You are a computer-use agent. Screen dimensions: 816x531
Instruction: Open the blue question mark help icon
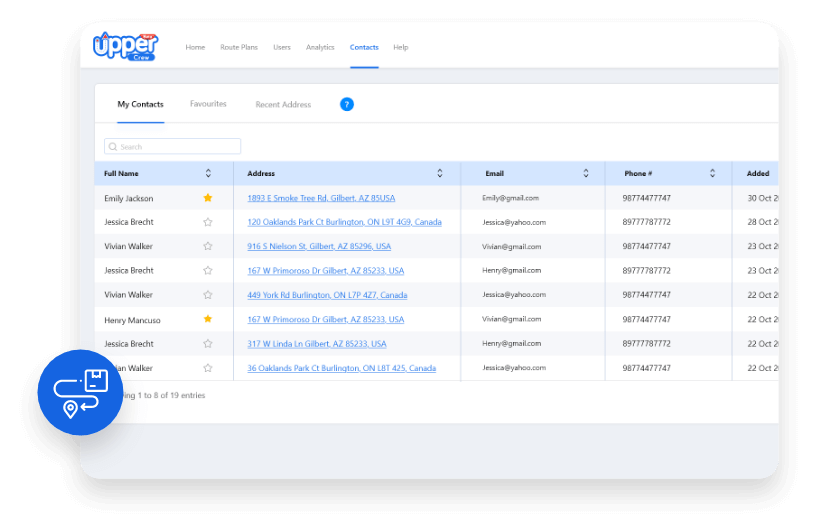coord(347,104)
